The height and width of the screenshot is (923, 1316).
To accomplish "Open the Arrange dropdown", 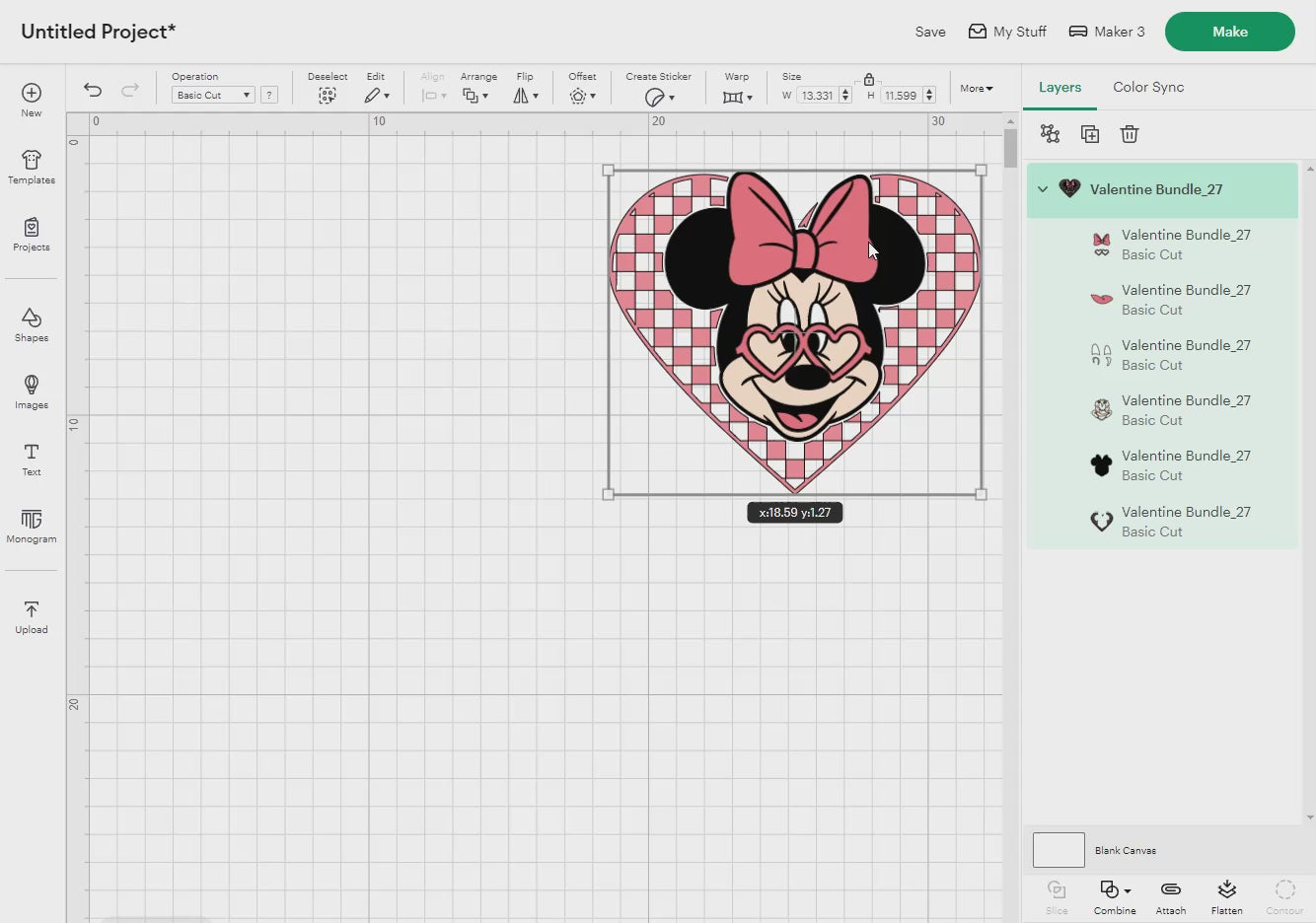I will click(476, 96).
